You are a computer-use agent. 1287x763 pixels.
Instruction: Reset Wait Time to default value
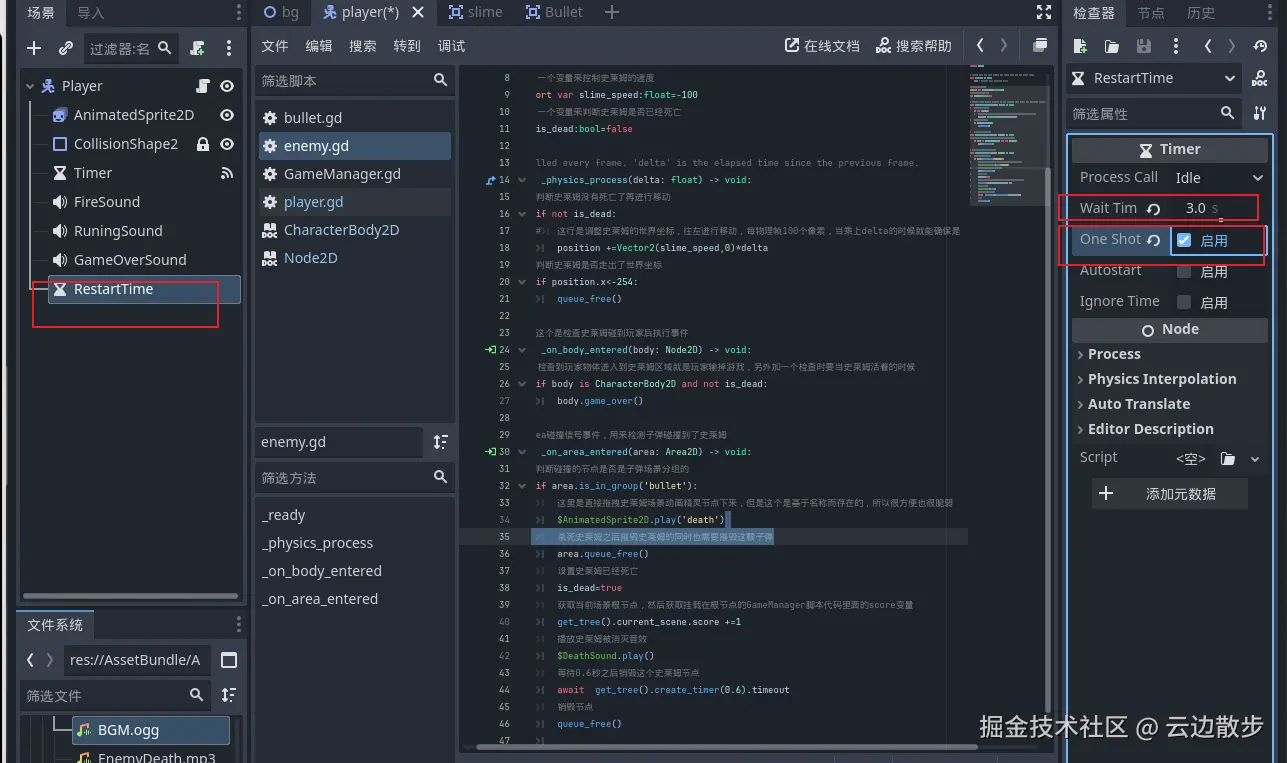pos(1154,209)
